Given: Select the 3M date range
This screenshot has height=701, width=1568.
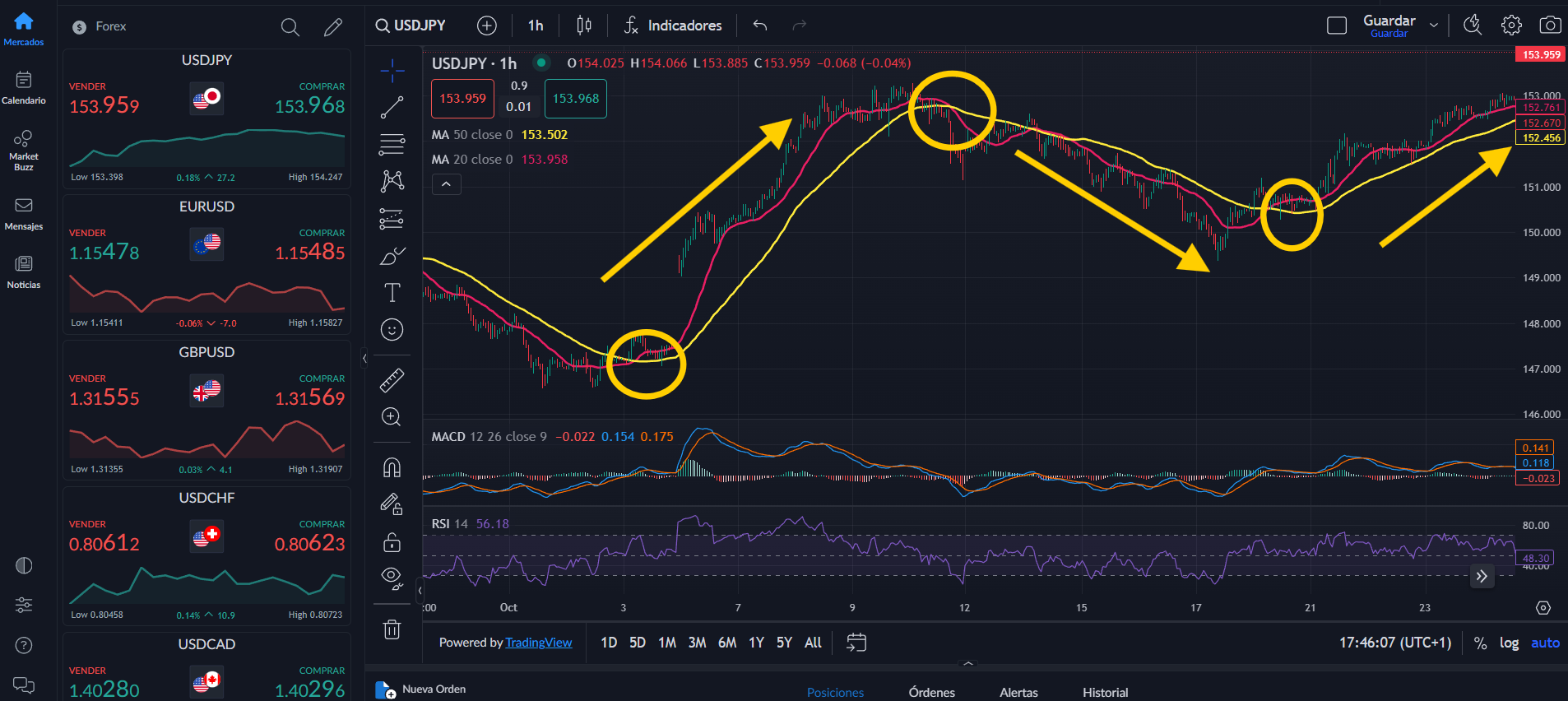Looking at the screenshot, I should point(697,643).
